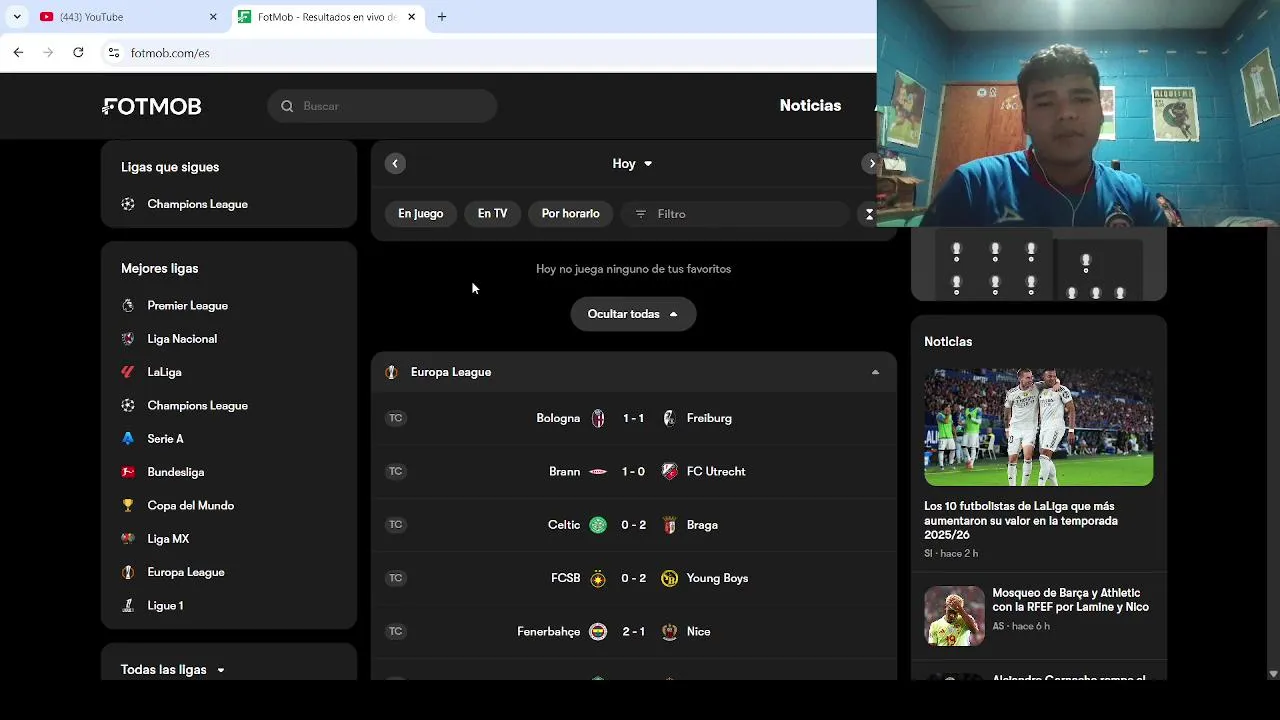Open browser tab search dropdown
The image size is (1280, 720).
(x=16, y=17)
